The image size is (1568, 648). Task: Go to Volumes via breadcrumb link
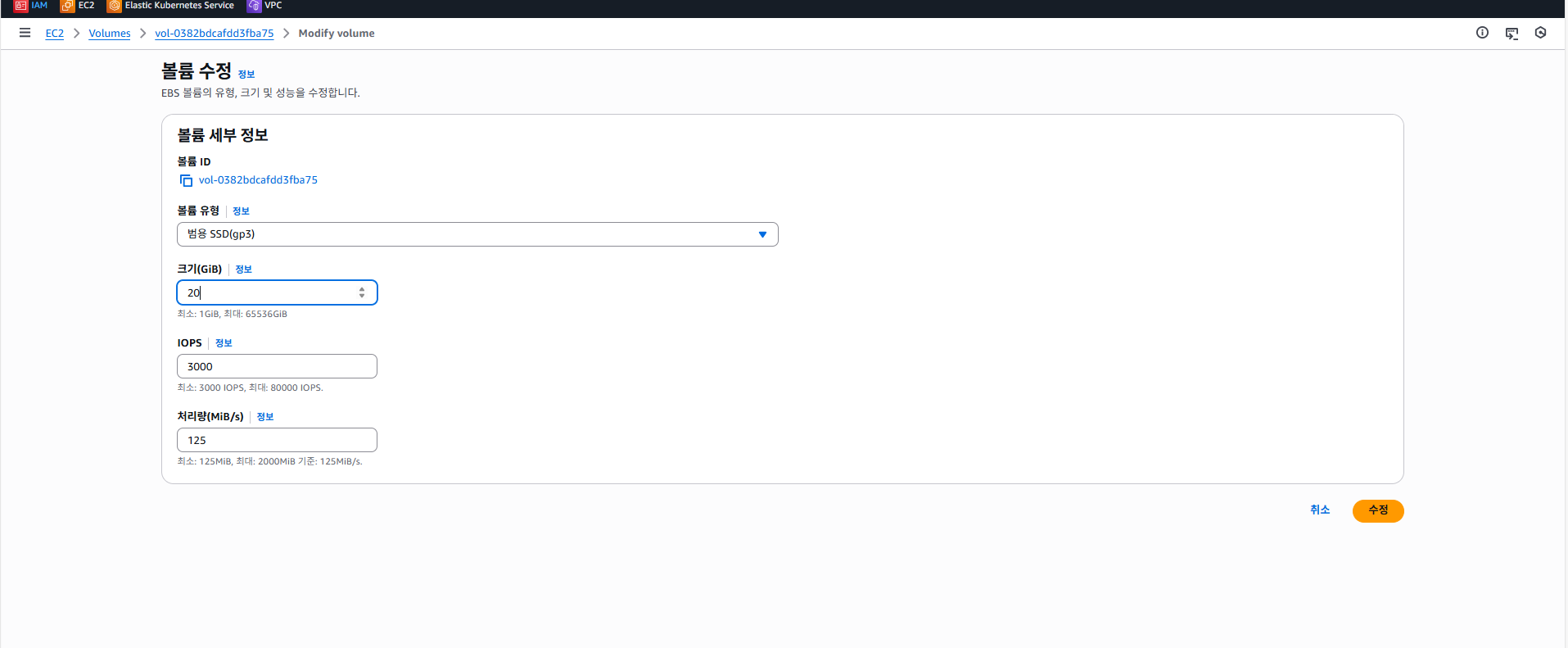[x=109, y=34]
